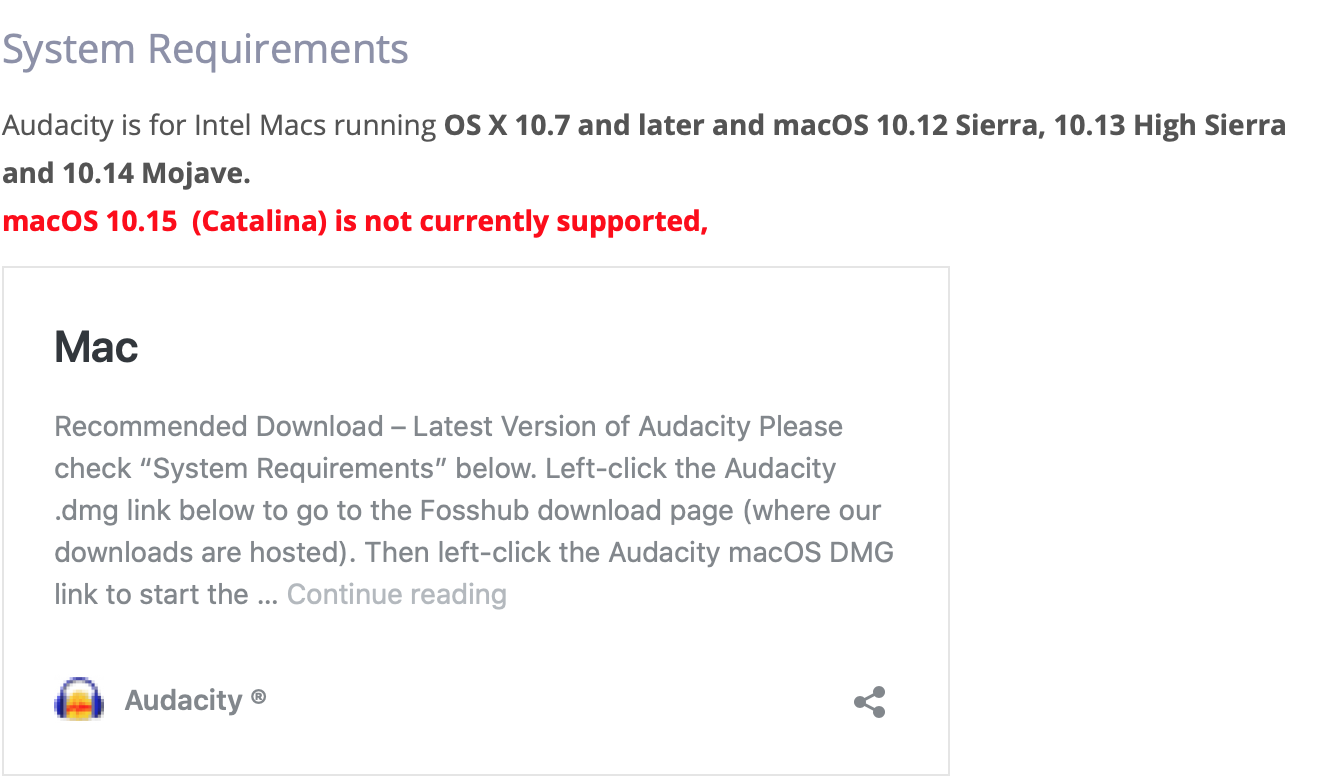Click the Audacity headphones logo icon

click(79, 700)
